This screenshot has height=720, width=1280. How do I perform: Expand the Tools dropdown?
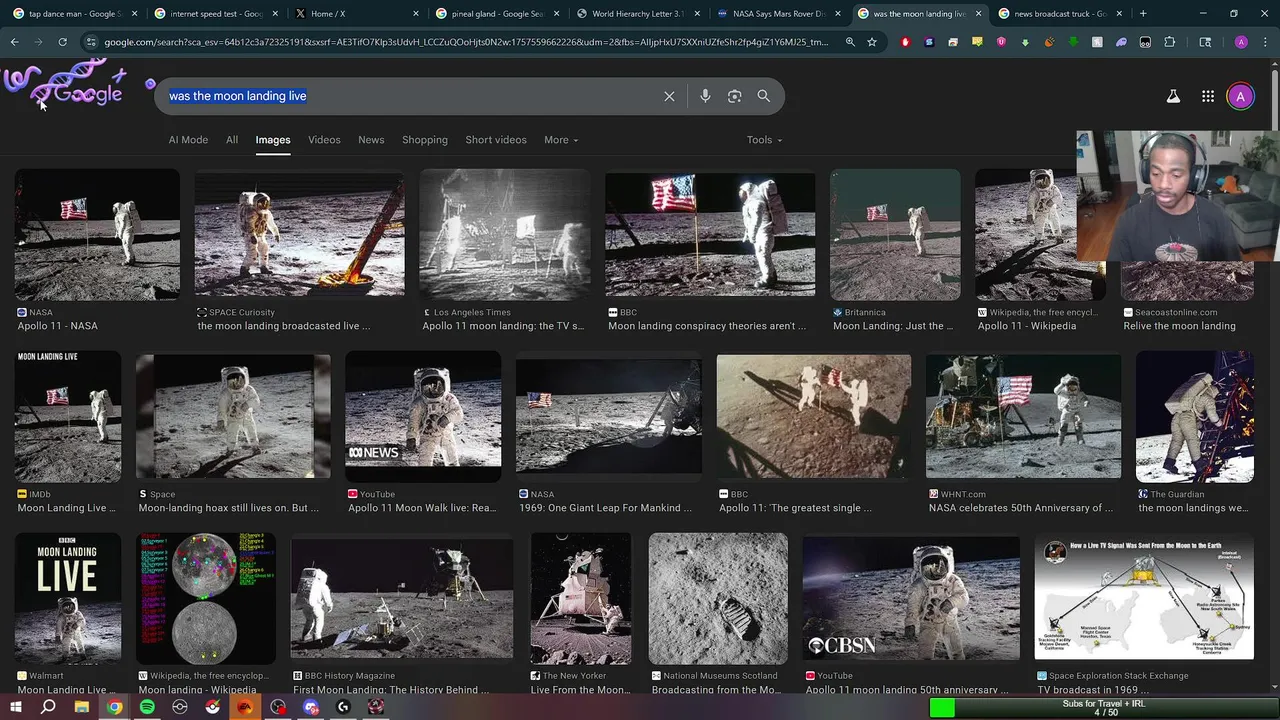tap(764, 140)
